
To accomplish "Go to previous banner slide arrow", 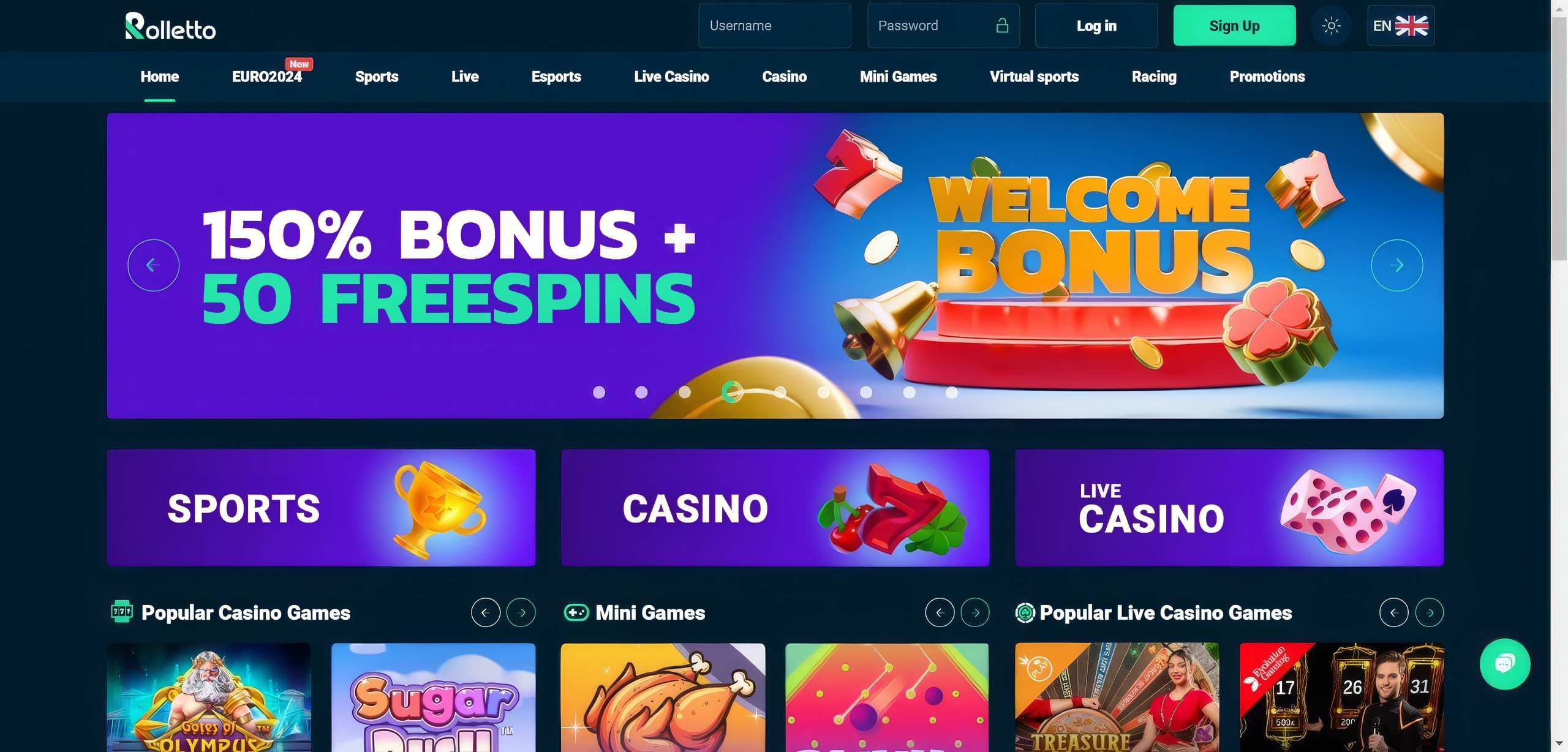I will tap(153, 265).
